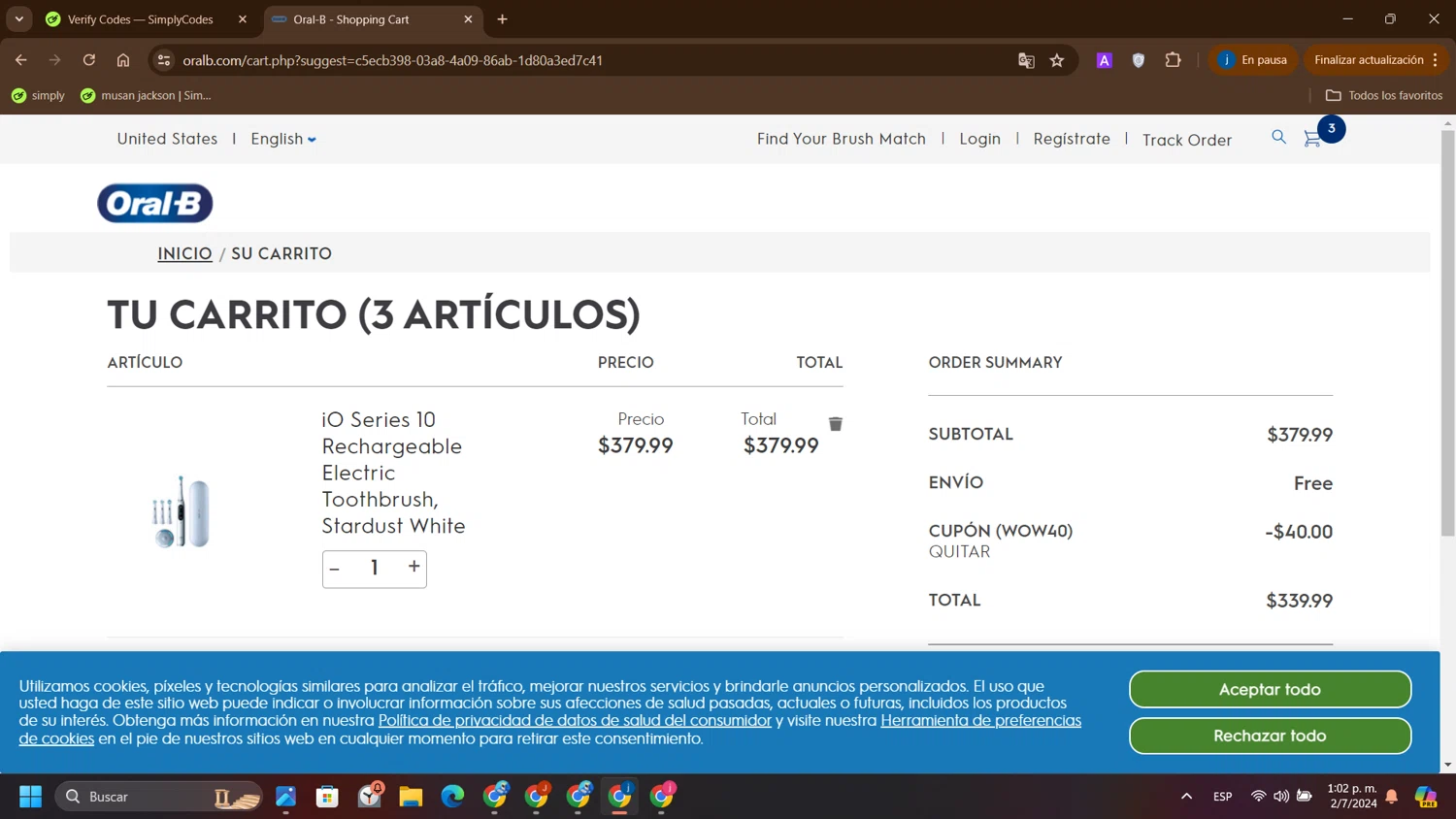Open the purple A extension icon
This screenshot has width=1456, height=819.
tap(1104, 60)
